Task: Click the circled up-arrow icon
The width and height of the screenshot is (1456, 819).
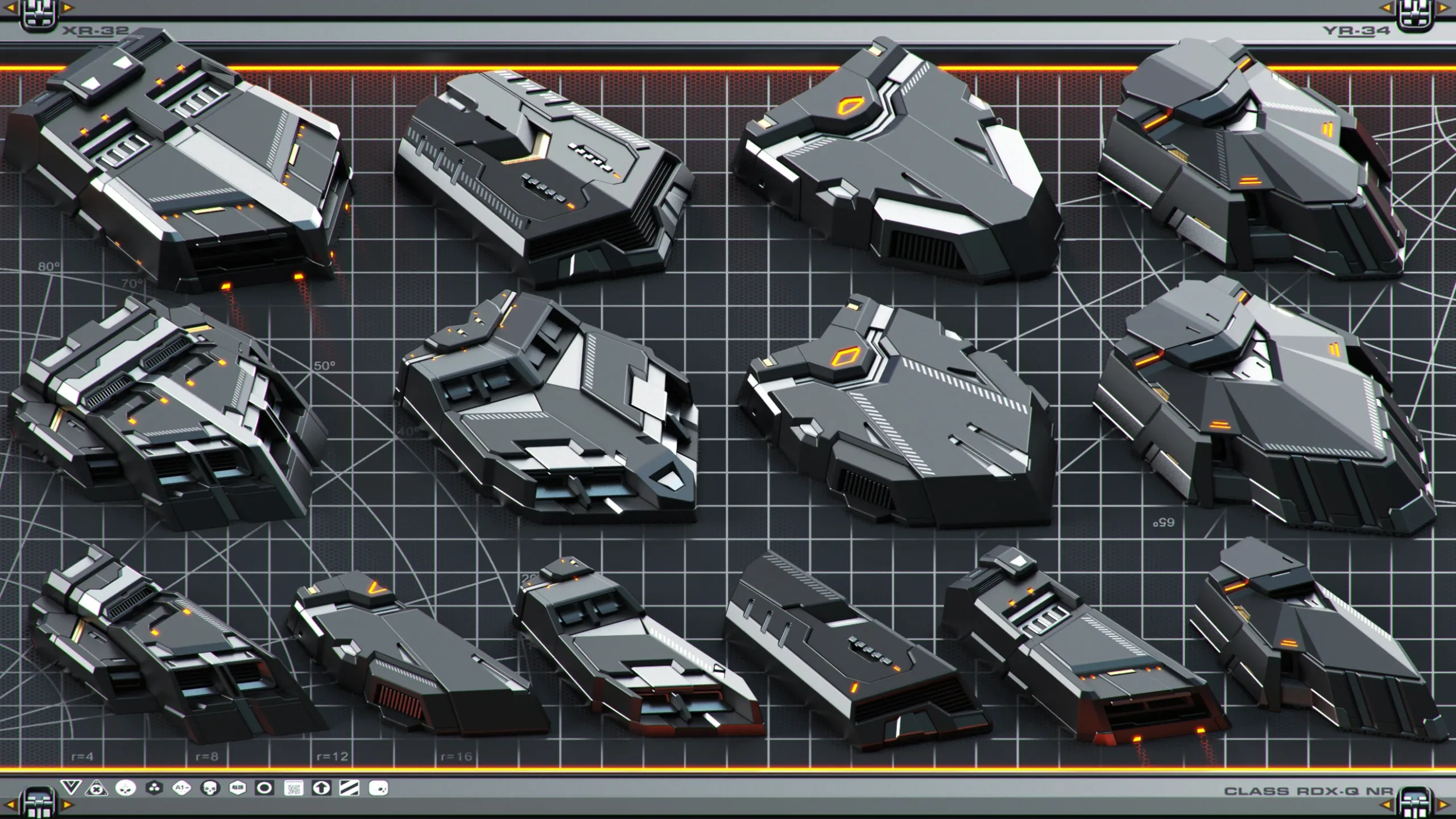Action: pos(321,788)
